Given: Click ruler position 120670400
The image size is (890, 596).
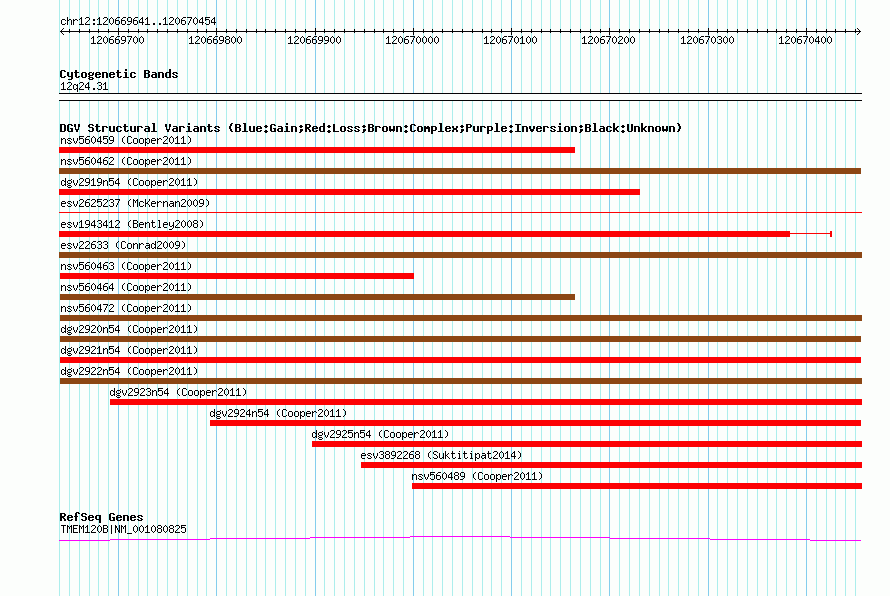Looking at the screenshot, I should coord(806,40).
